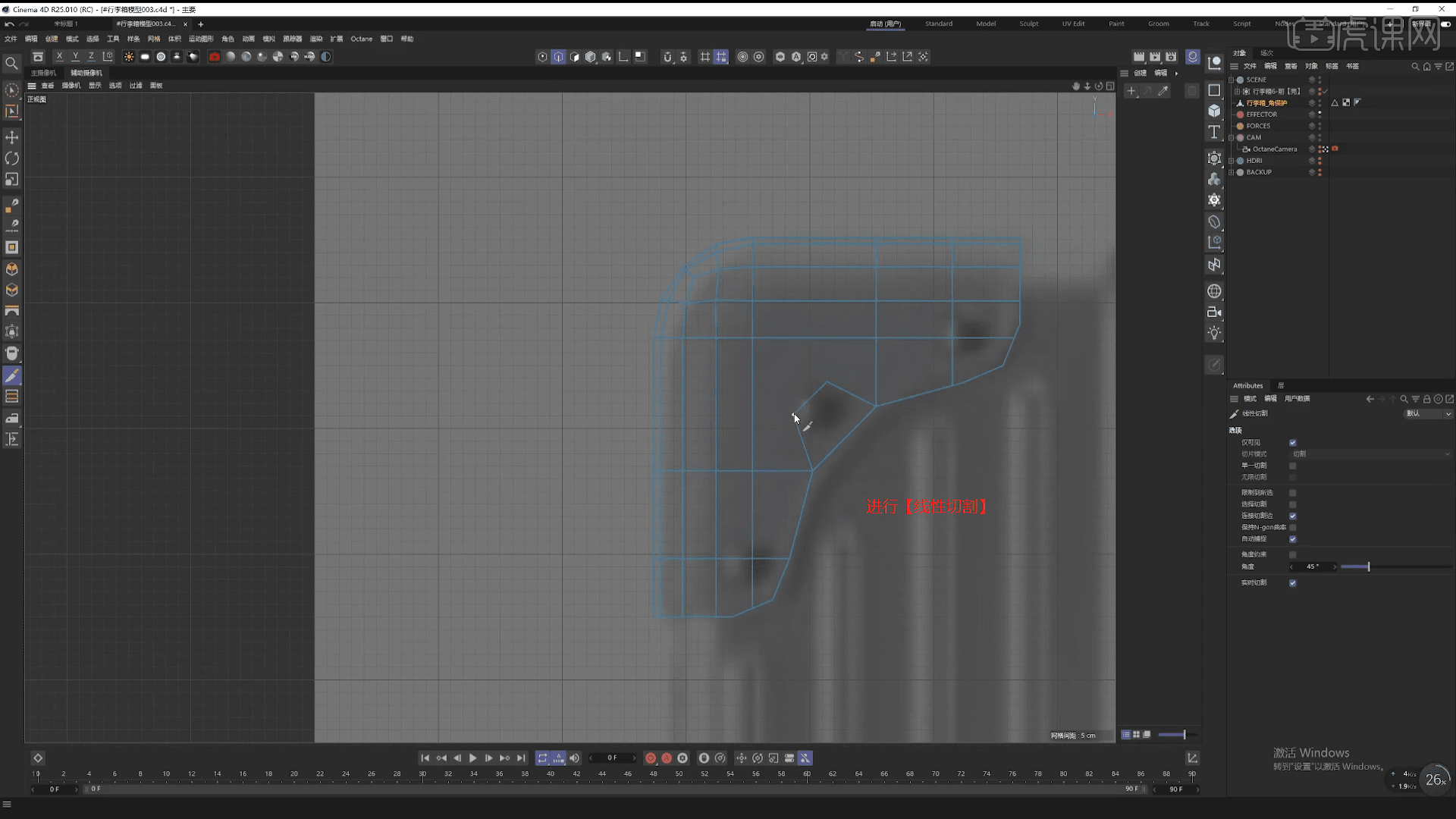
Task: Expand the BACKUP object tree node
Action: click(1232, 172)
